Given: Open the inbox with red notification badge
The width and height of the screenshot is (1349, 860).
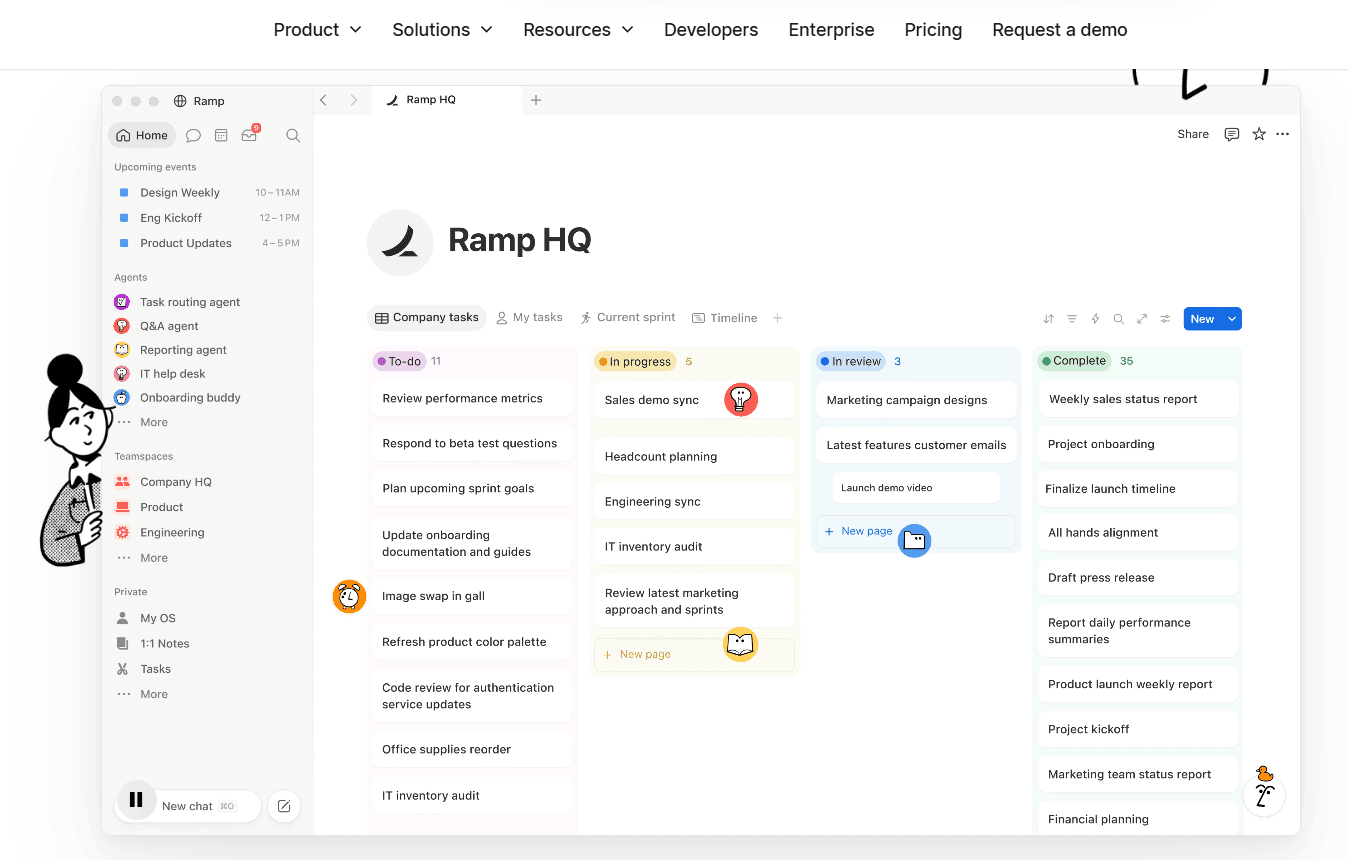Looking at the screenshot, I should click(x=250, y=134).
